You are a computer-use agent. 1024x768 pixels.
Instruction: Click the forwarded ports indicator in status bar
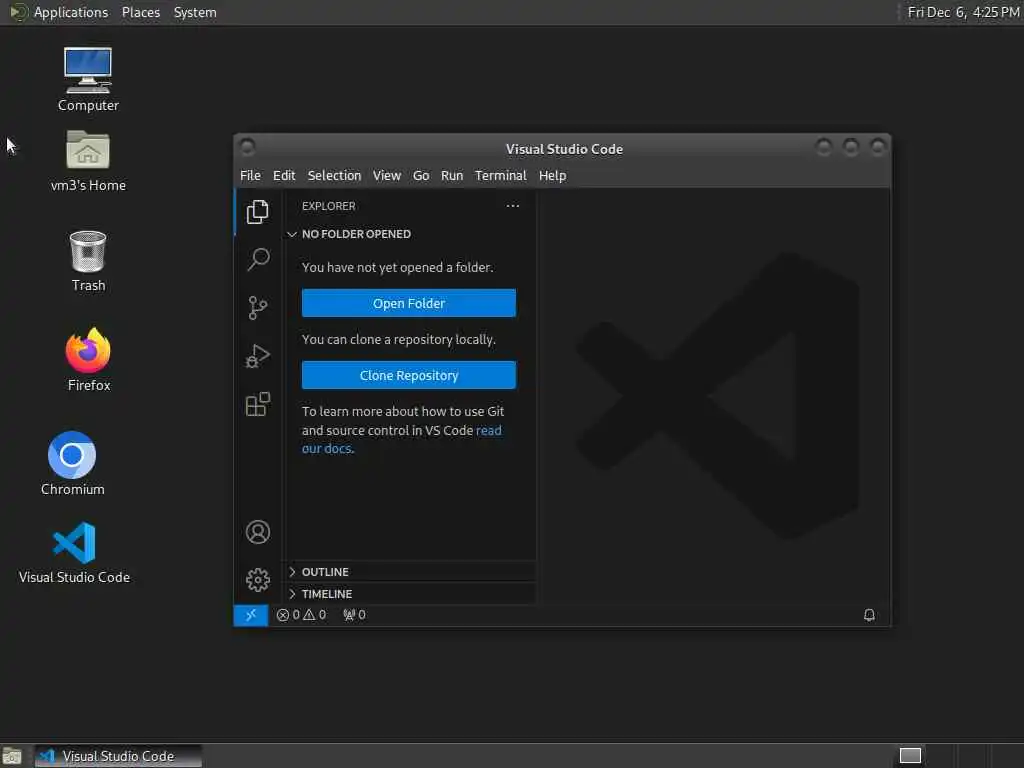tap(354, 615)
